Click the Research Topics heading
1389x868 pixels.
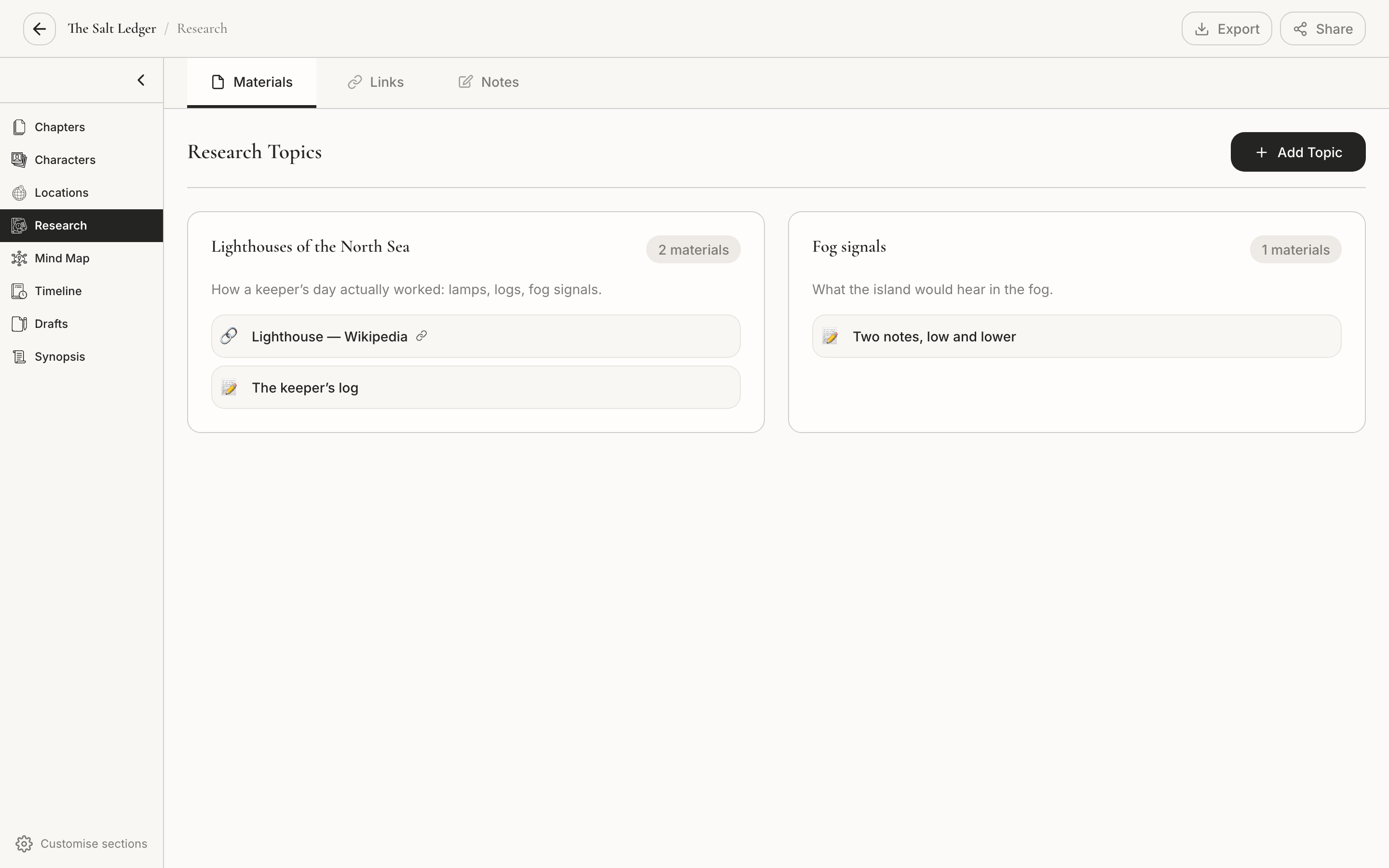pos(254,152)
